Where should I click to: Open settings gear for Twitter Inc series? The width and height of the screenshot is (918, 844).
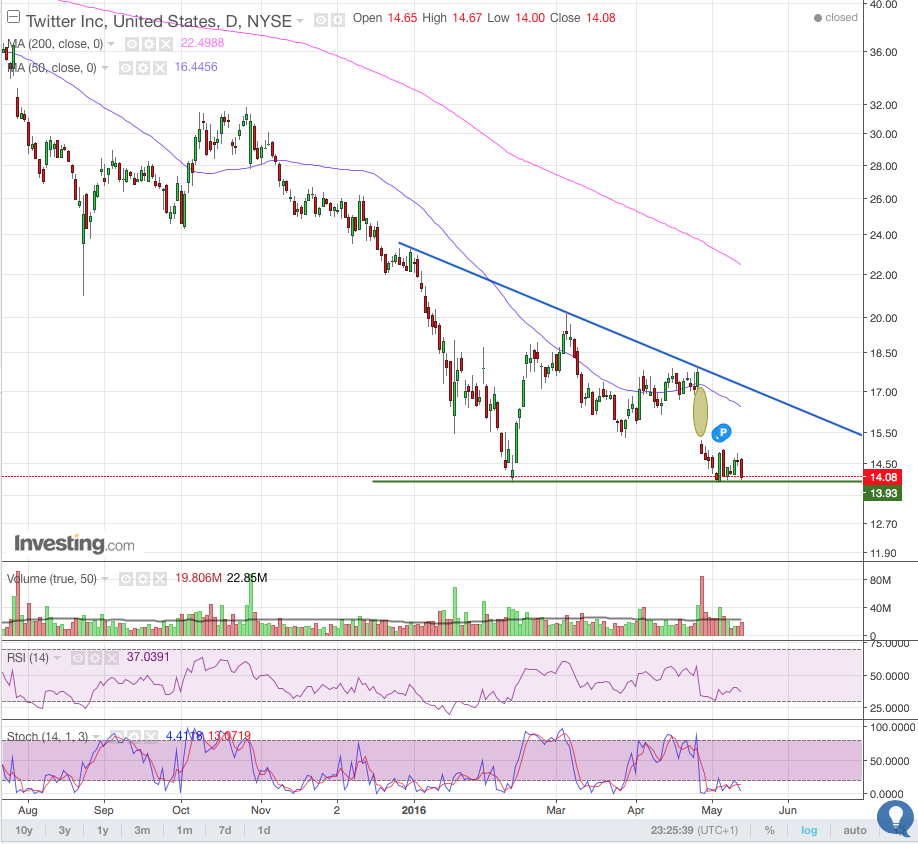point(338,20)
